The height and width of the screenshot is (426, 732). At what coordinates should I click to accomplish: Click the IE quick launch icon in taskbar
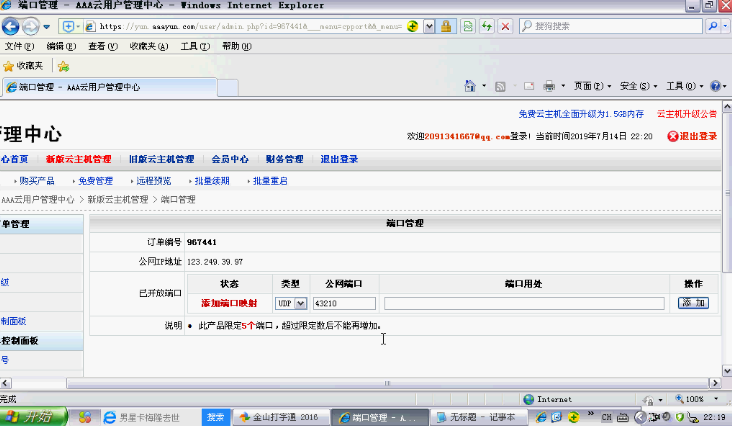tap(541, 417)
